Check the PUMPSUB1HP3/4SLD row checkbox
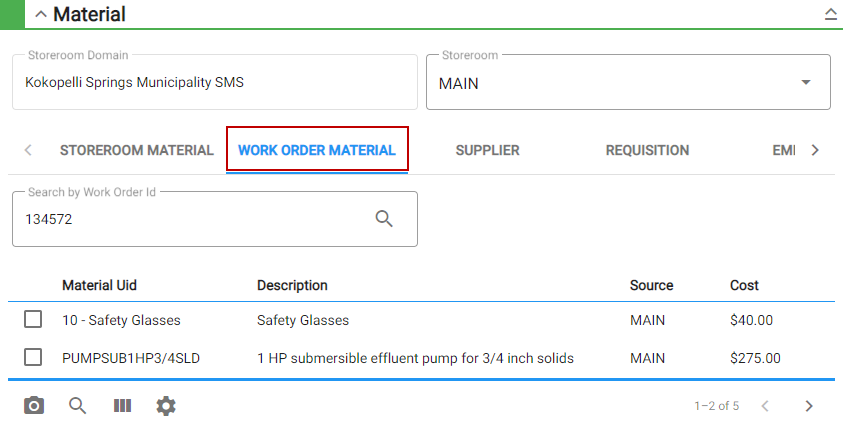 [33, 357]
